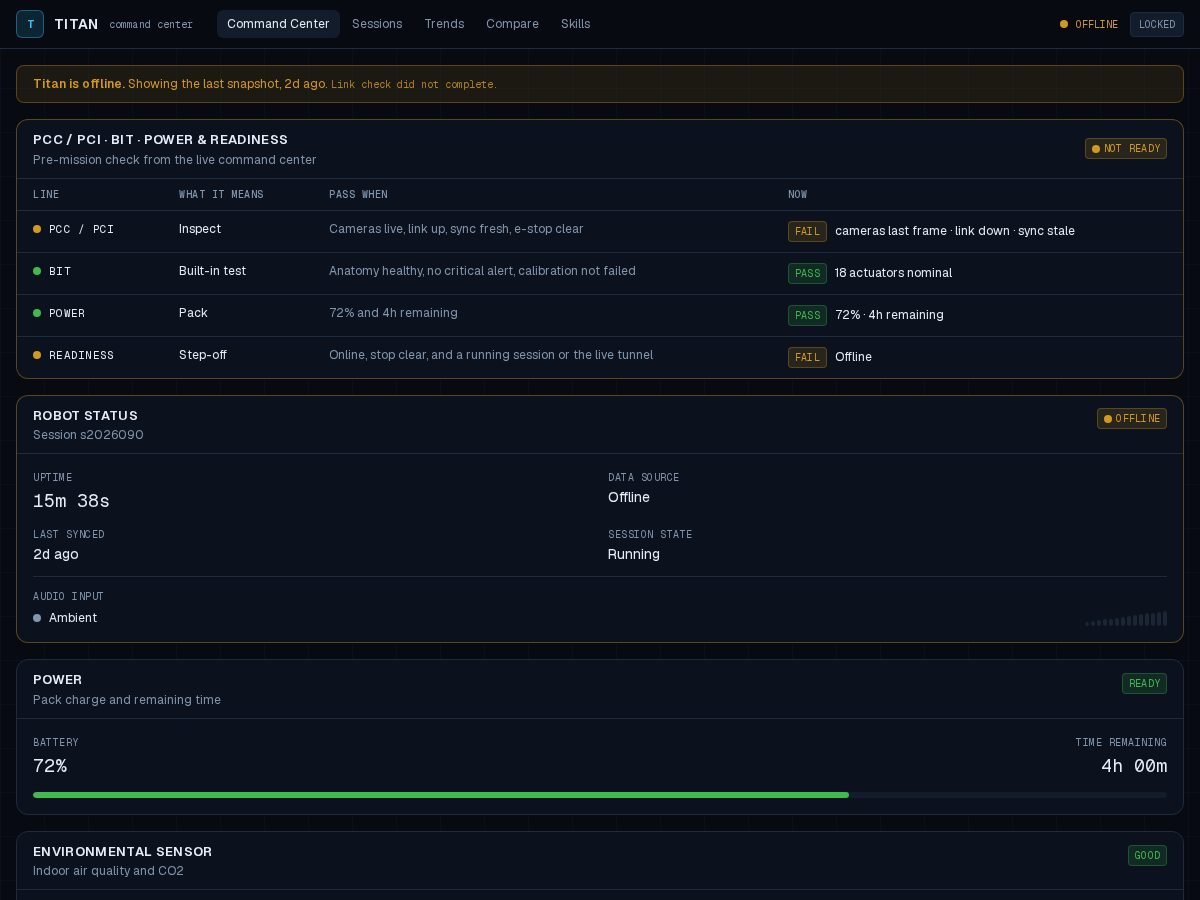Click the Session State value 'Running'
1200x900 pixels.
coord(634,554)
